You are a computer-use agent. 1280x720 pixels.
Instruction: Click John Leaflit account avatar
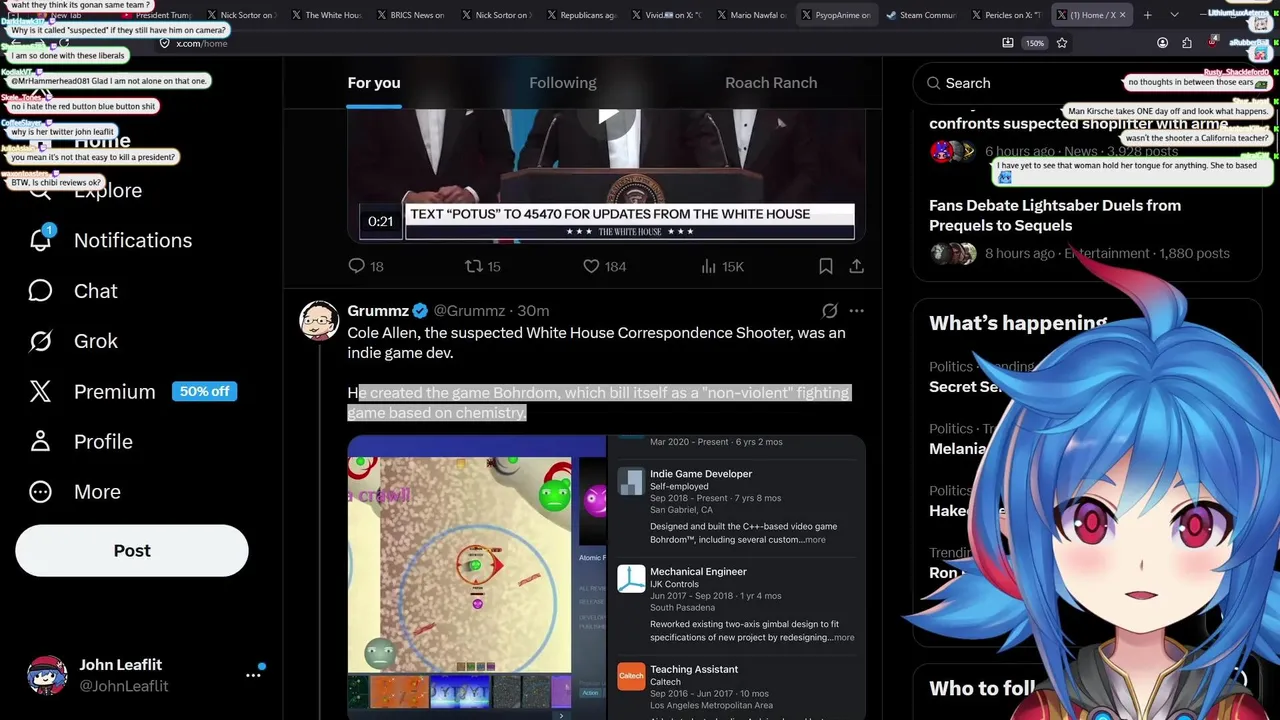coord(47,675)
